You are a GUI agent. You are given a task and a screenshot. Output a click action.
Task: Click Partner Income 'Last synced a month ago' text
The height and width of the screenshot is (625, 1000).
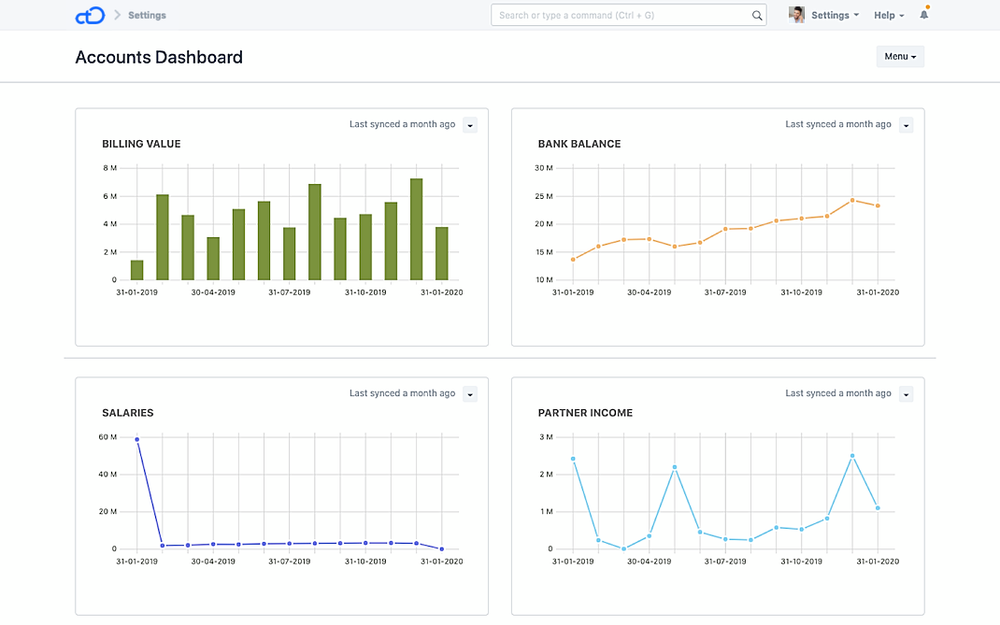838,393
